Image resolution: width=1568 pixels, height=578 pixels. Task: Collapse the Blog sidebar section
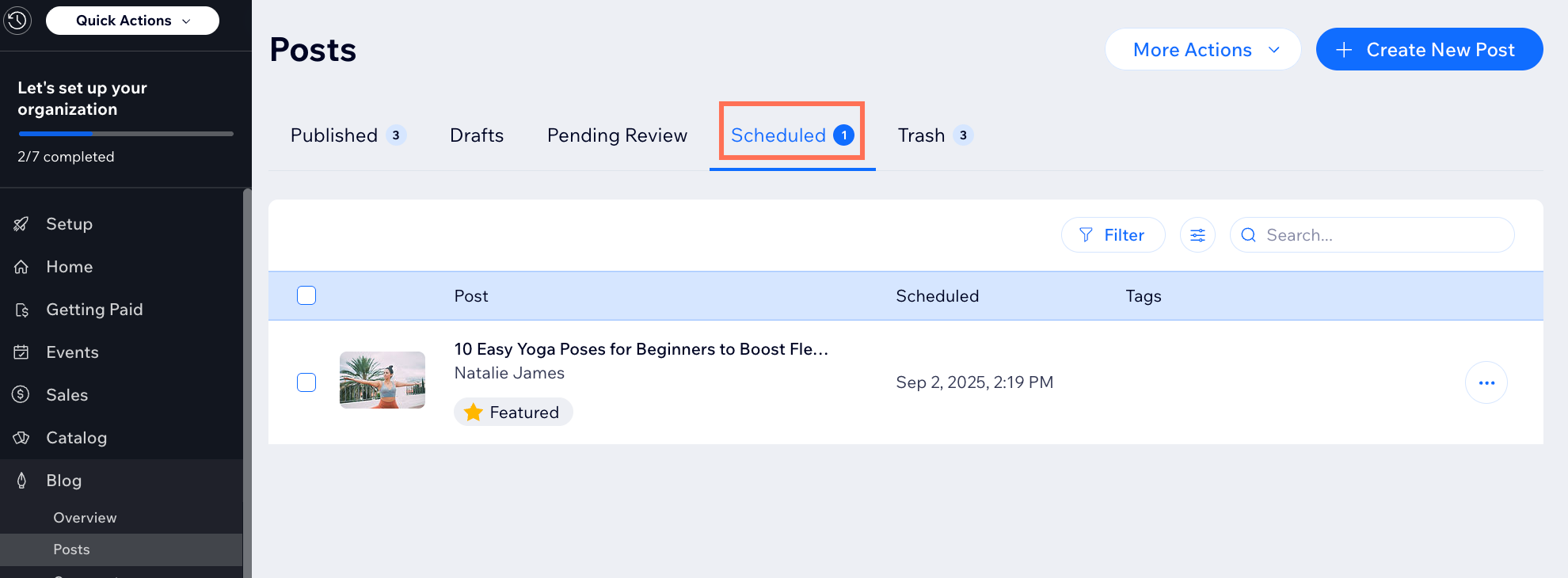coord(63,481)
